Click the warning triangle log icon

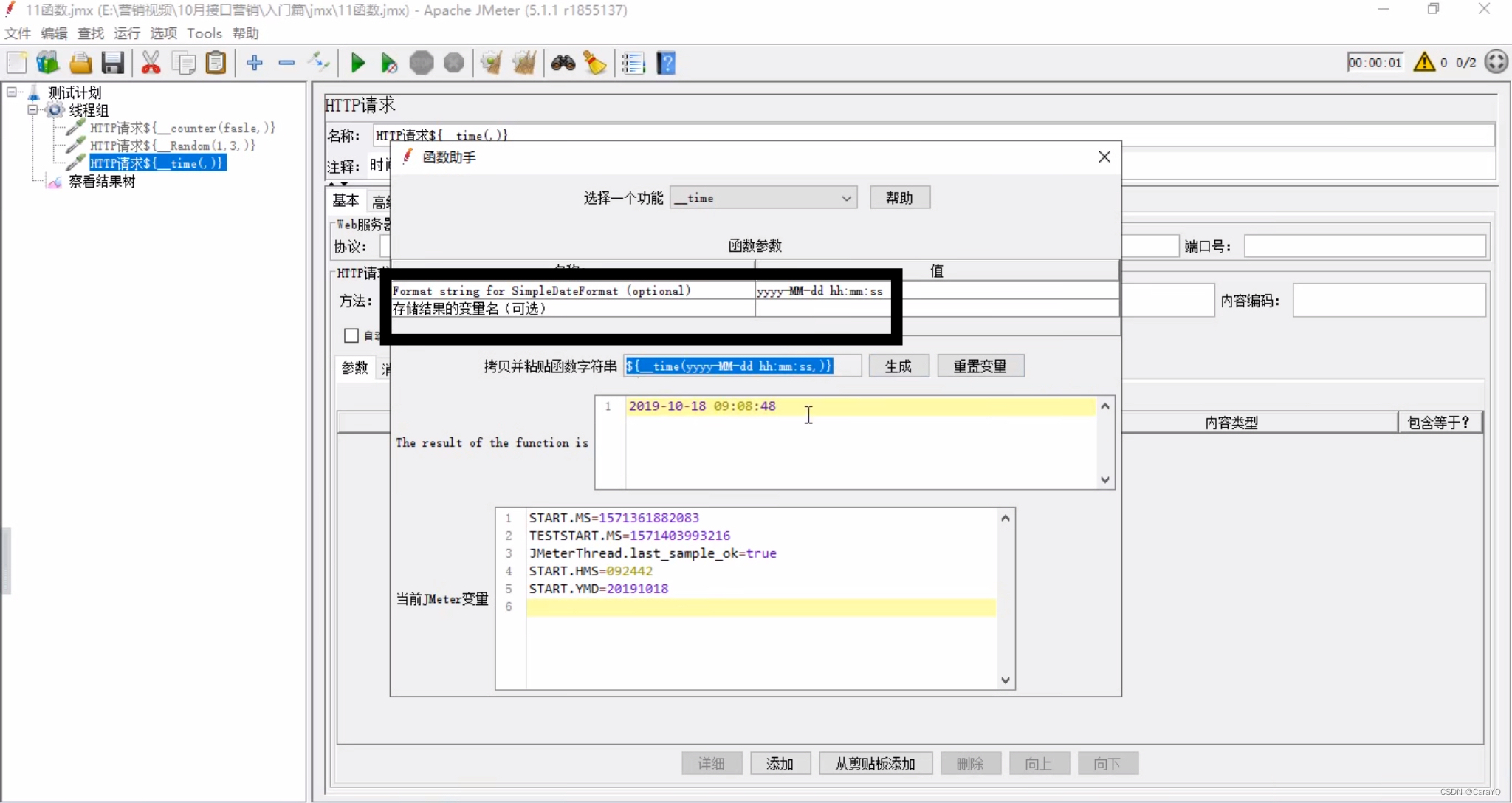[x=1424, y=62]
